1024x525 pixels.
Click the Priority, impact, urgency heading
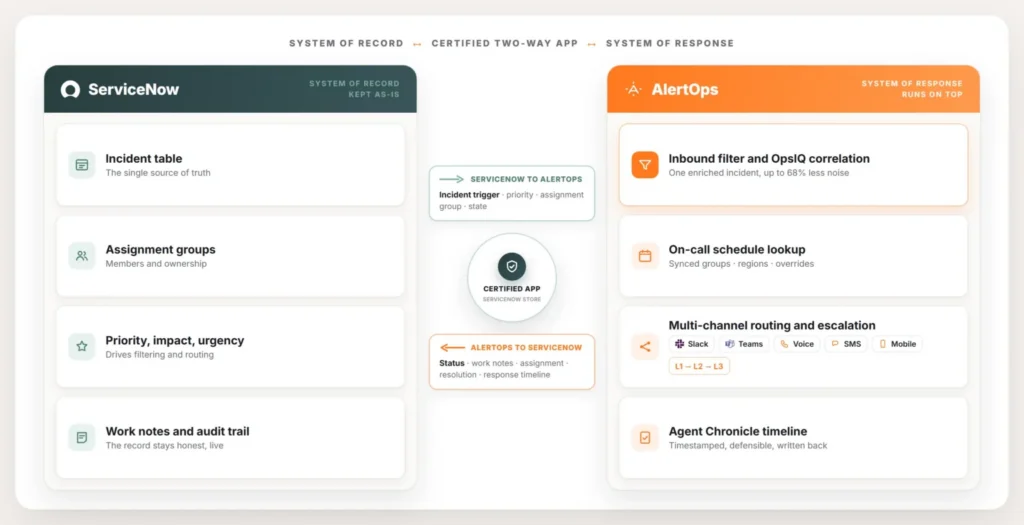click(x=175, y=340)
